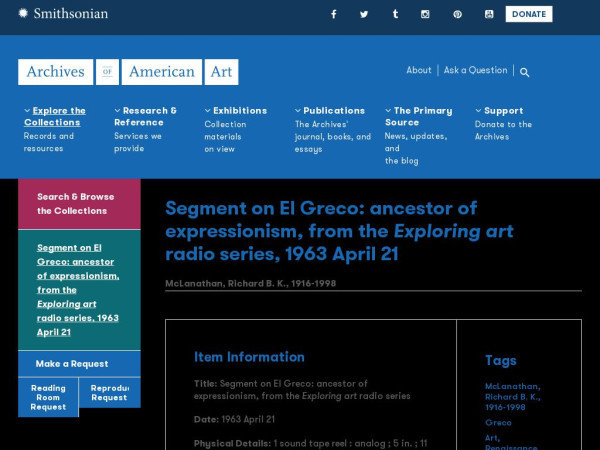Click the Tags heading
Screen dimensions: 600x450
click(501, 360)
